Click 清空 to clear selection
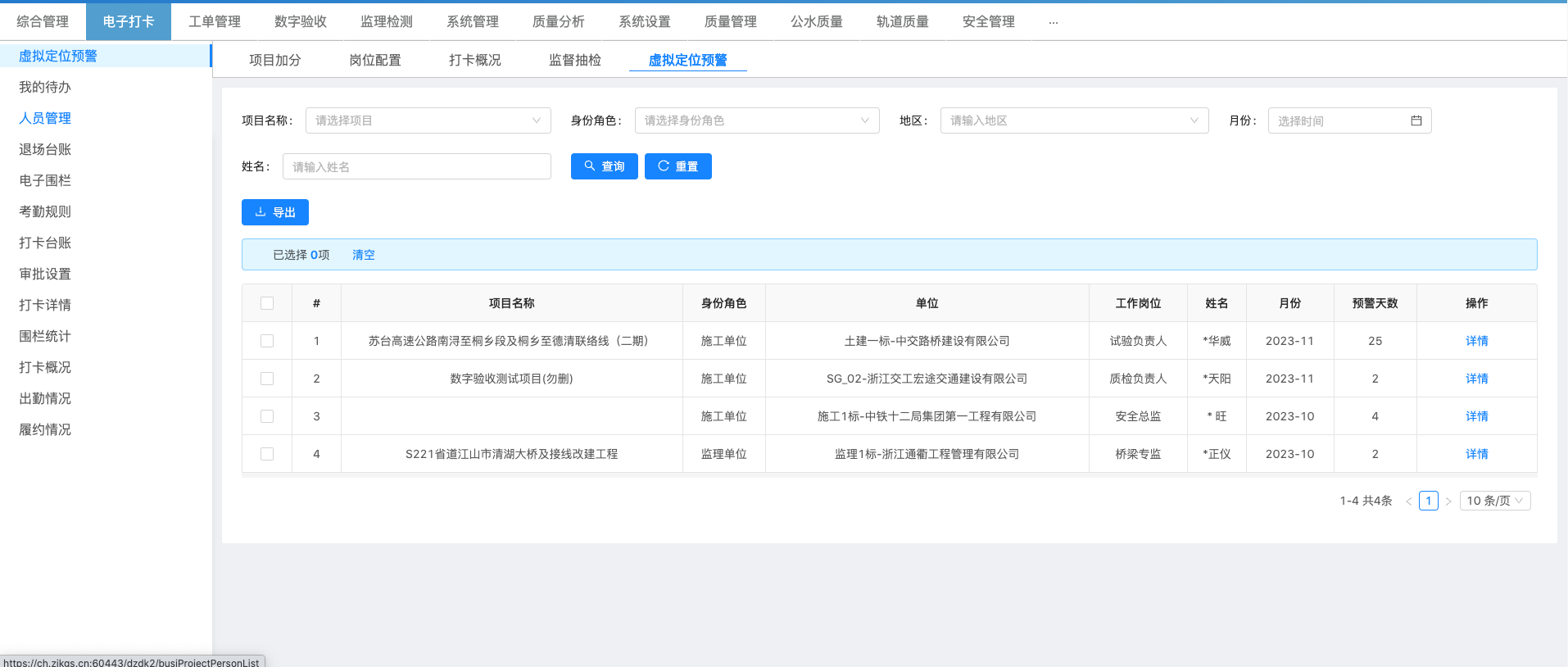 click(364, 255)
